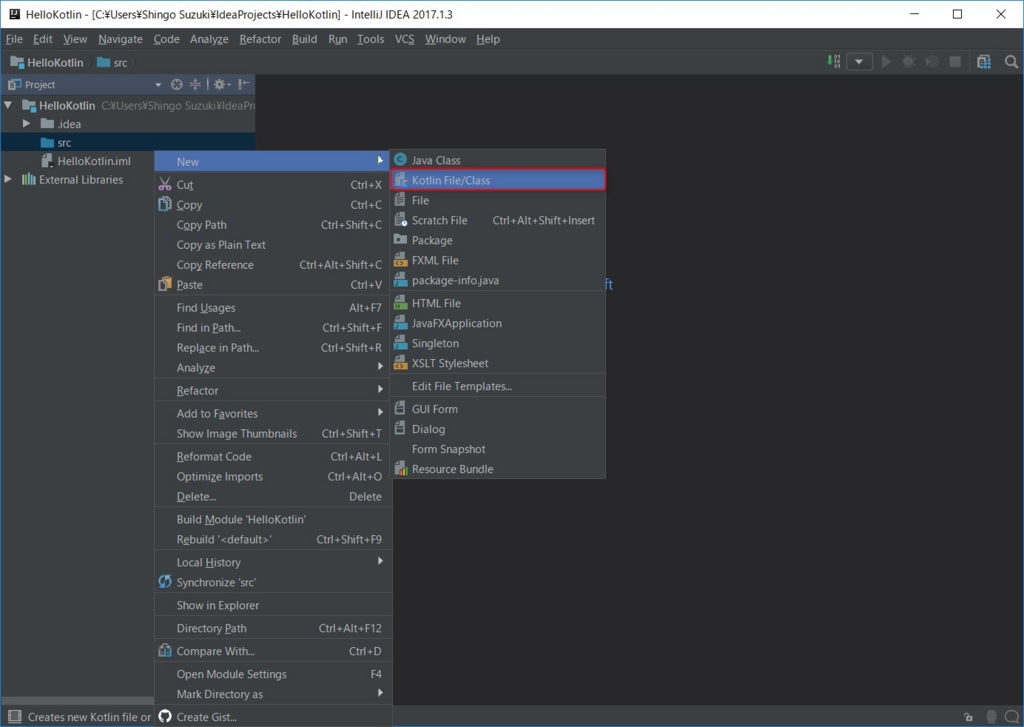Expand Add to Favorites submenu
Image resolution: width=1024 pixels, height=727 pixels.
pyautogui.click(x=273, y=413)
